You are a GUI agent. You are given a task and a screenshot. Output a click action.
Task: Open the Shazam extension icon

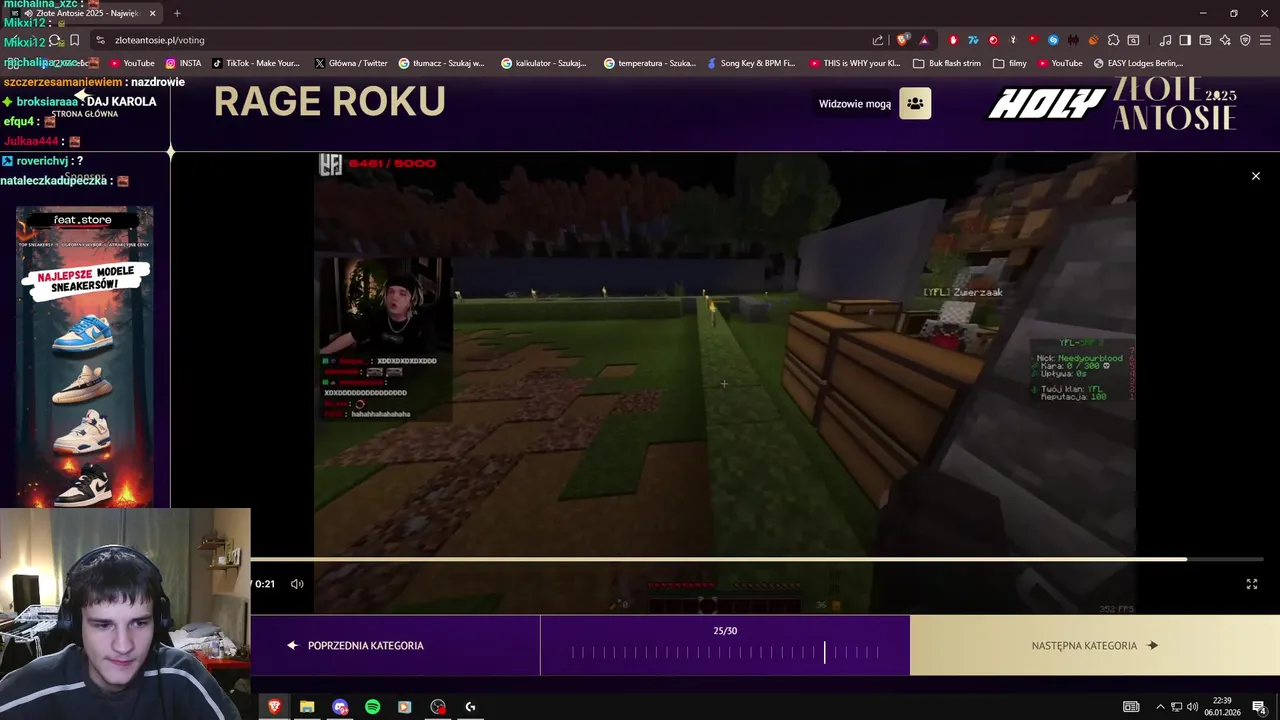(1053, 40)
